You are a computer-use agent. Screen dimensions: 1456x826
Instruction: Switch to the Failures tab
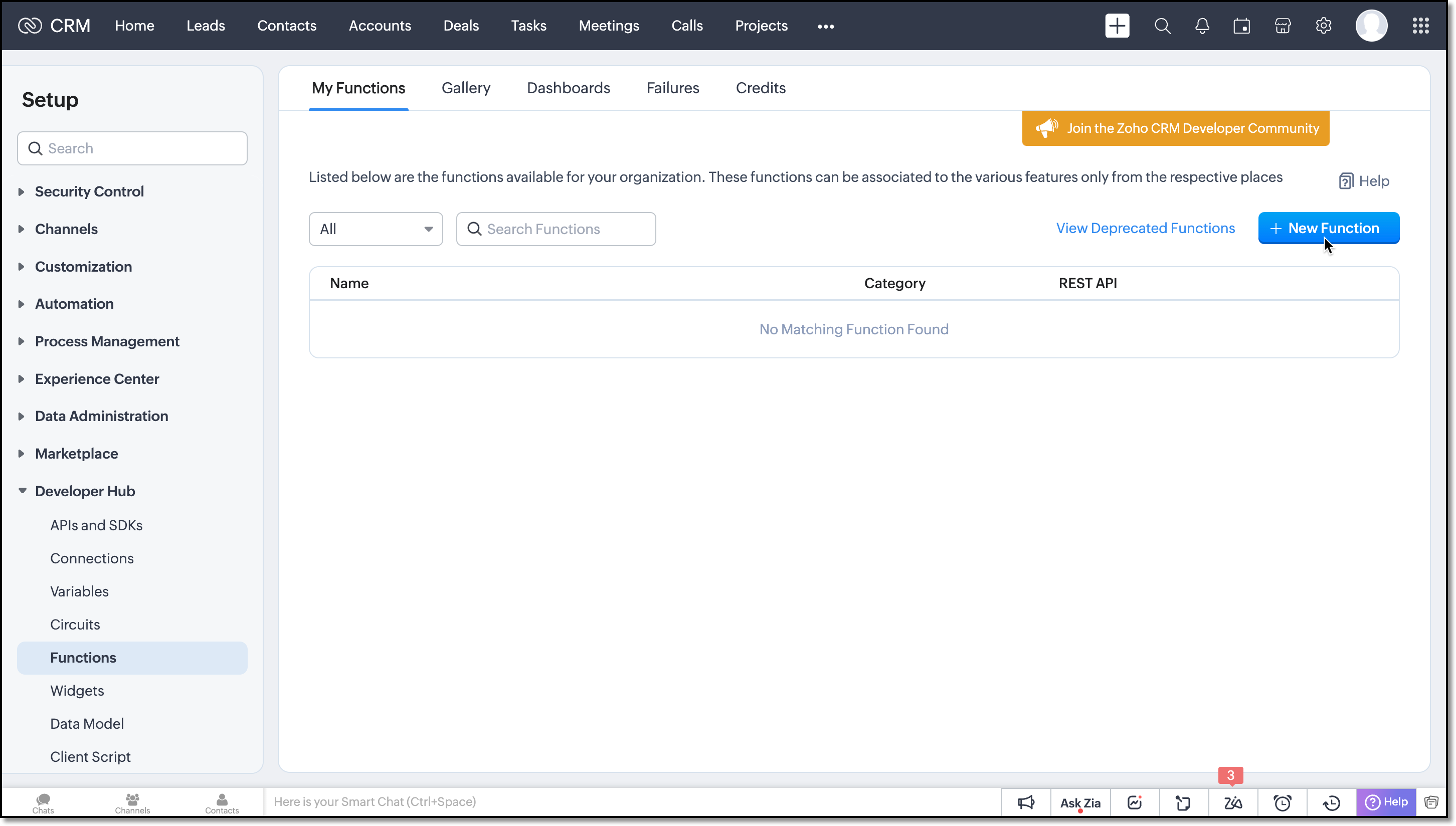pos(672,88)
